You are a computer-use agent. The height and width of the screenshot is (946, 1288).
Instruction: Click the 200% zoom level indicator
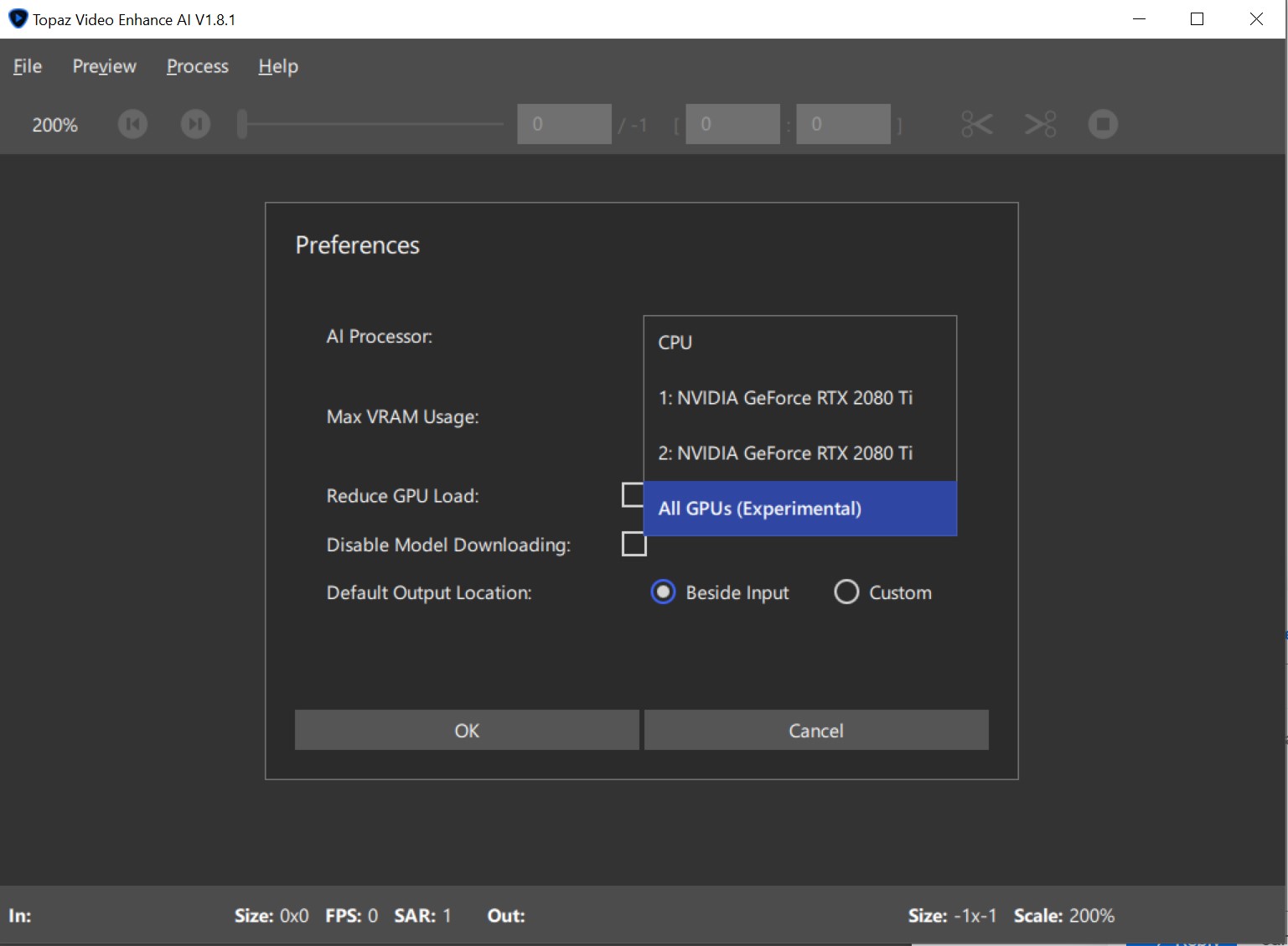coord(54,125)
